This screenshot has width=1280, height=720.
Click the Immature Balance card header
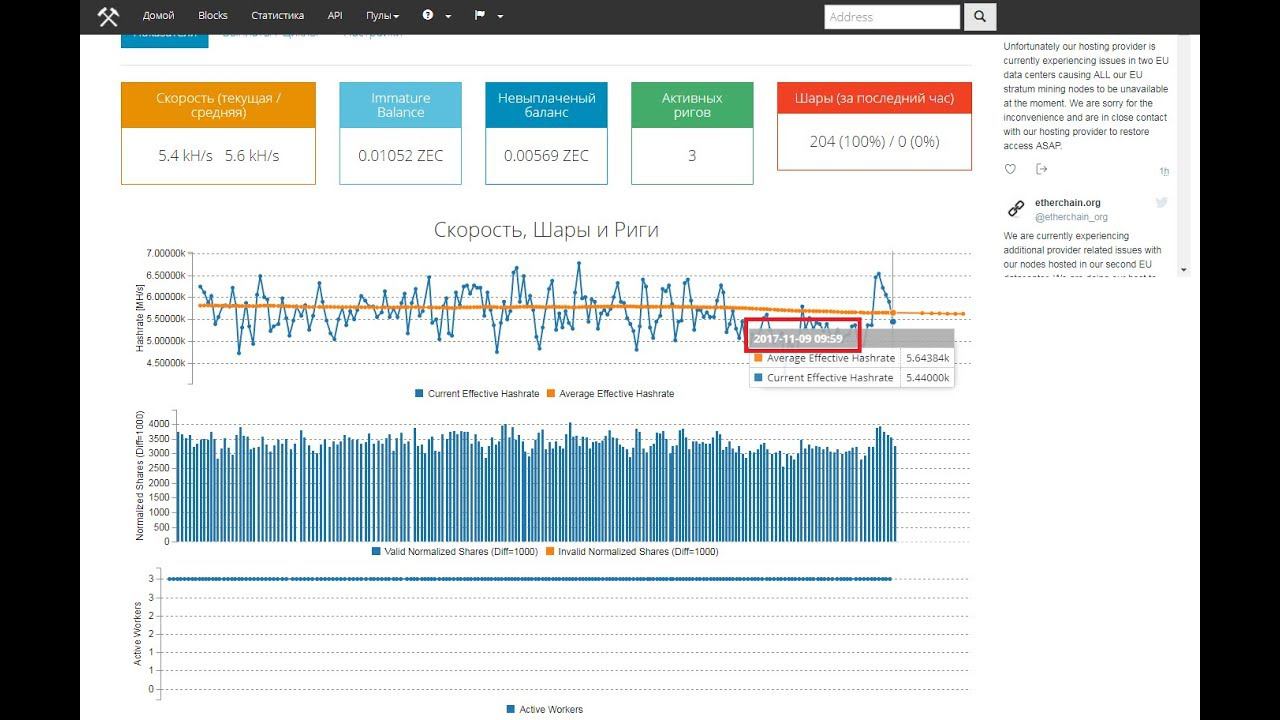point(400,105)
